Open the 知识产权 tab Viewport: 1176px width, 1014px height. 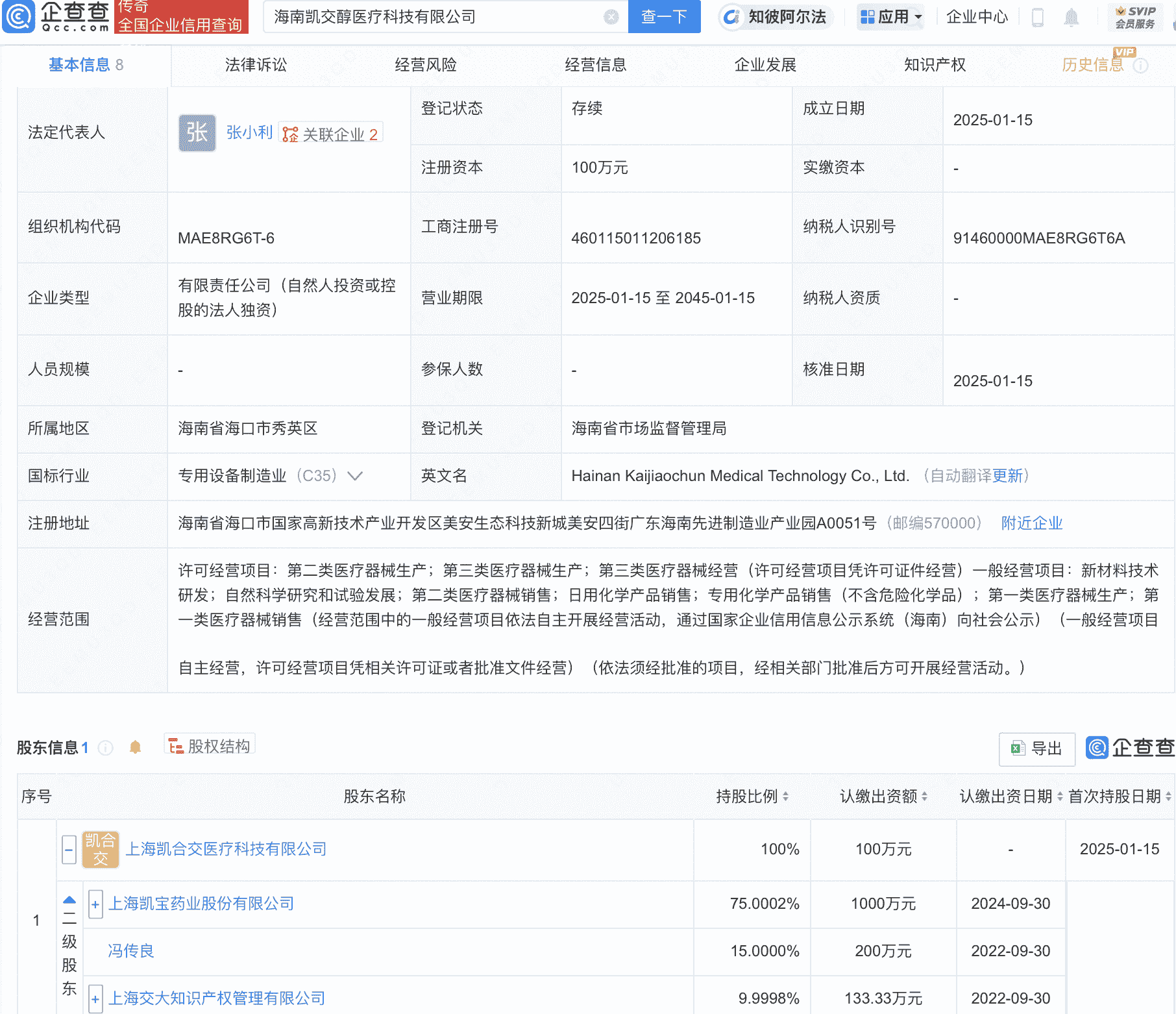(935, 65)
